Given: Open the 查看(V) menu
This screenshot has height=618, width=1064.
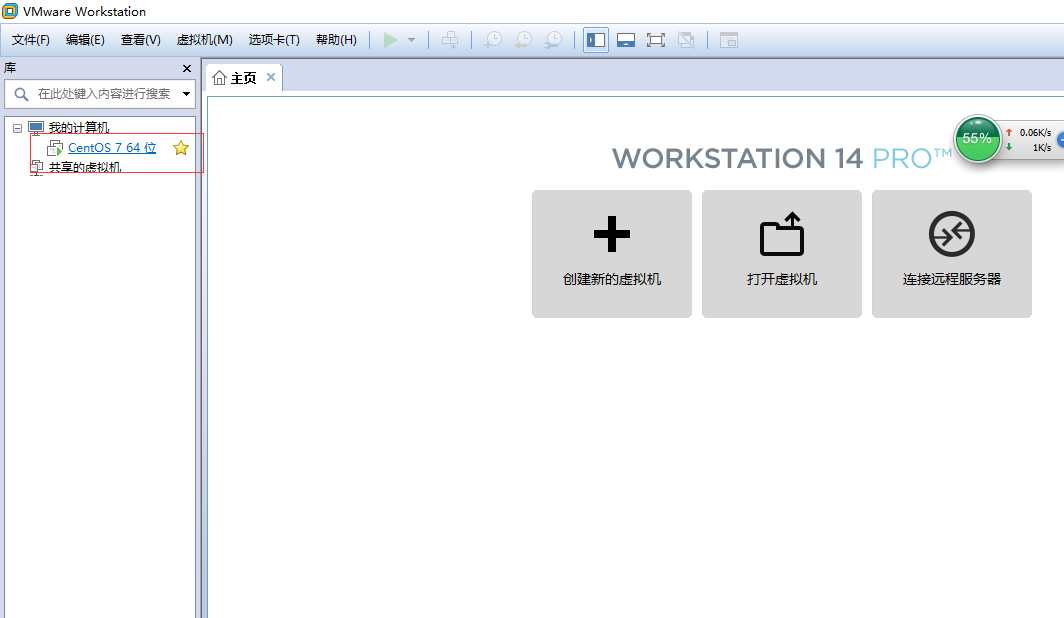Looking at the screenshot, I should (140, 40).
